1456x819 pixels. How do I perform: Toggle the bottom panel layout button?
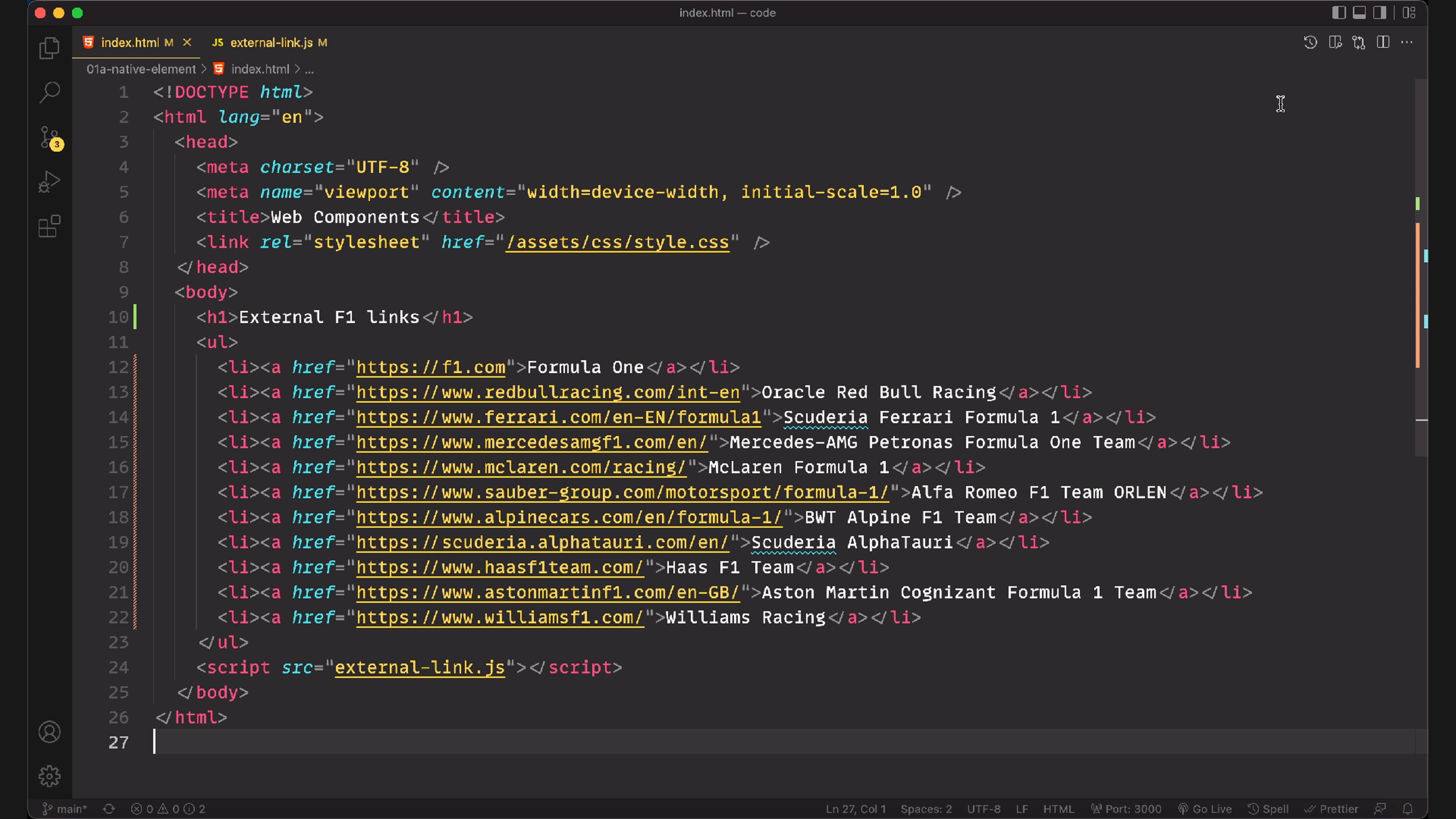1359,13
